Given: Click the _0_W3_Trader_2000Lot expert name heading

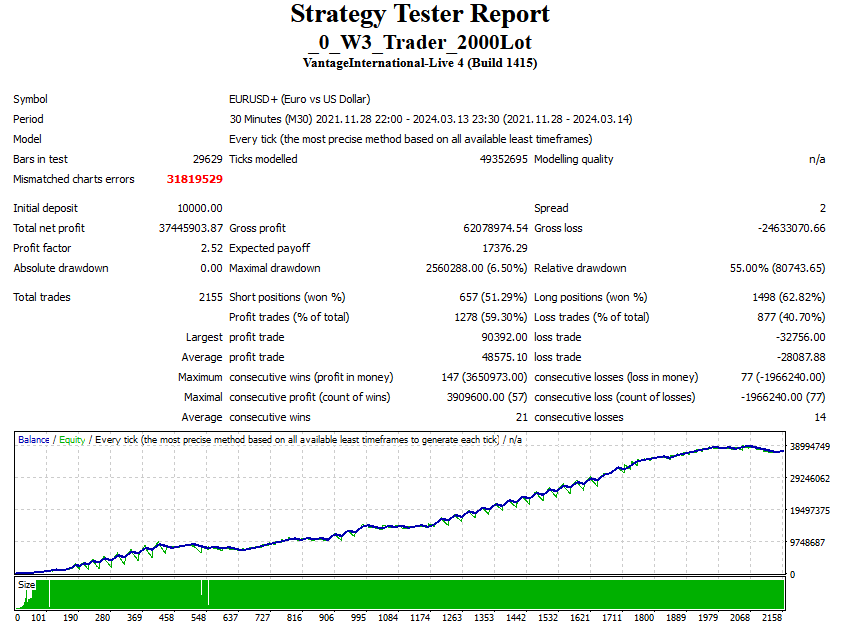Looking at the screenshot, I should pos(420,42).
